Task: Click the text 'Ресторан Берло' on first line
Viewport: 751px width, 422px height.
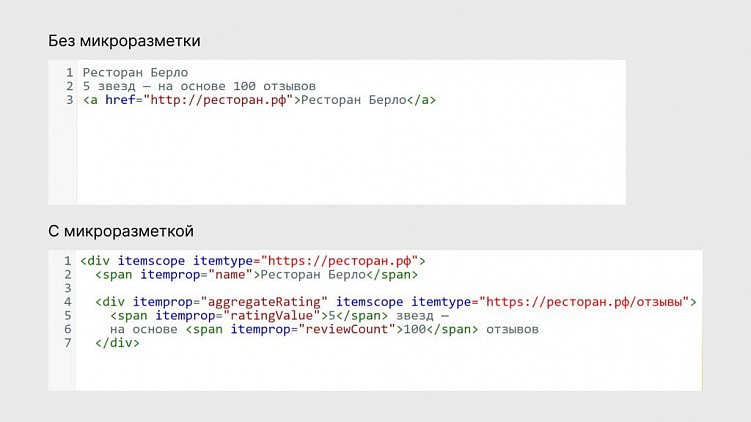Action: tap(136, 72)
